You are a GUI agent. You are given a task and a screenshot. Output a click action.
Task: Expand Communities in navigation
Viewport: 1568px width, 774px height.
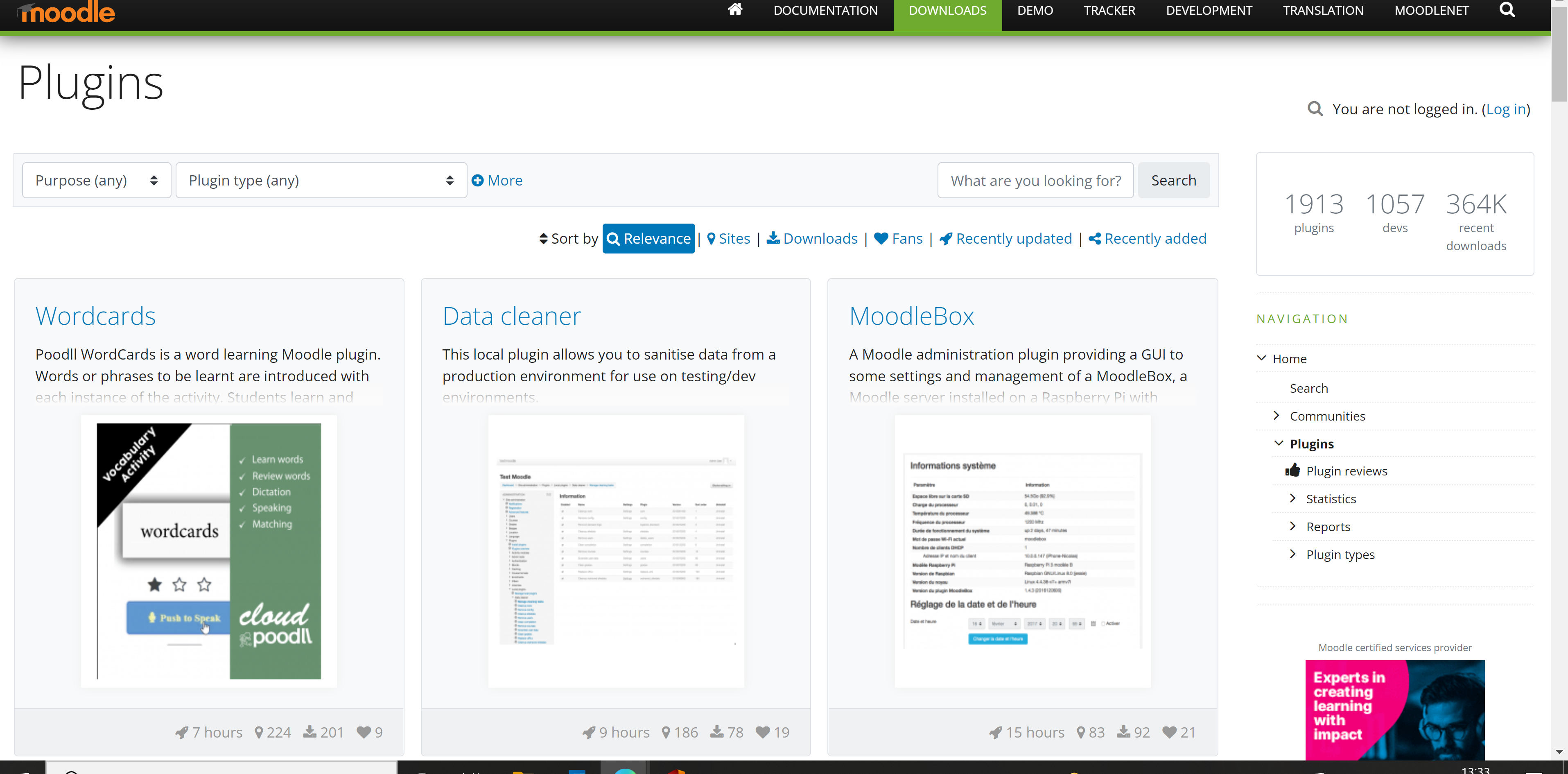(x=1277, y=415)
